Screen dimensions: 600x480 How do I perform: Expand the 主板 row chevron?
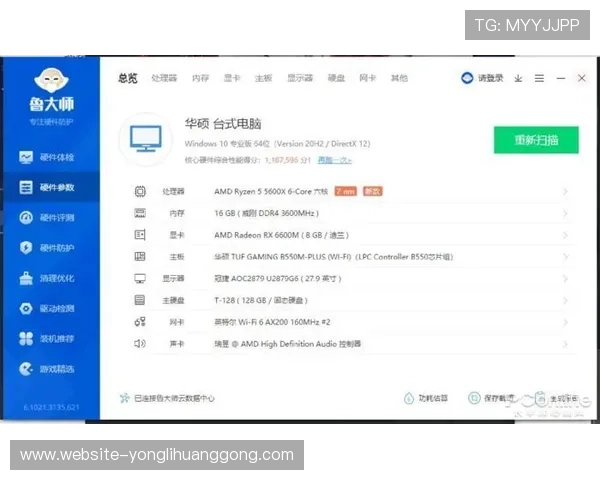(565, 257)
